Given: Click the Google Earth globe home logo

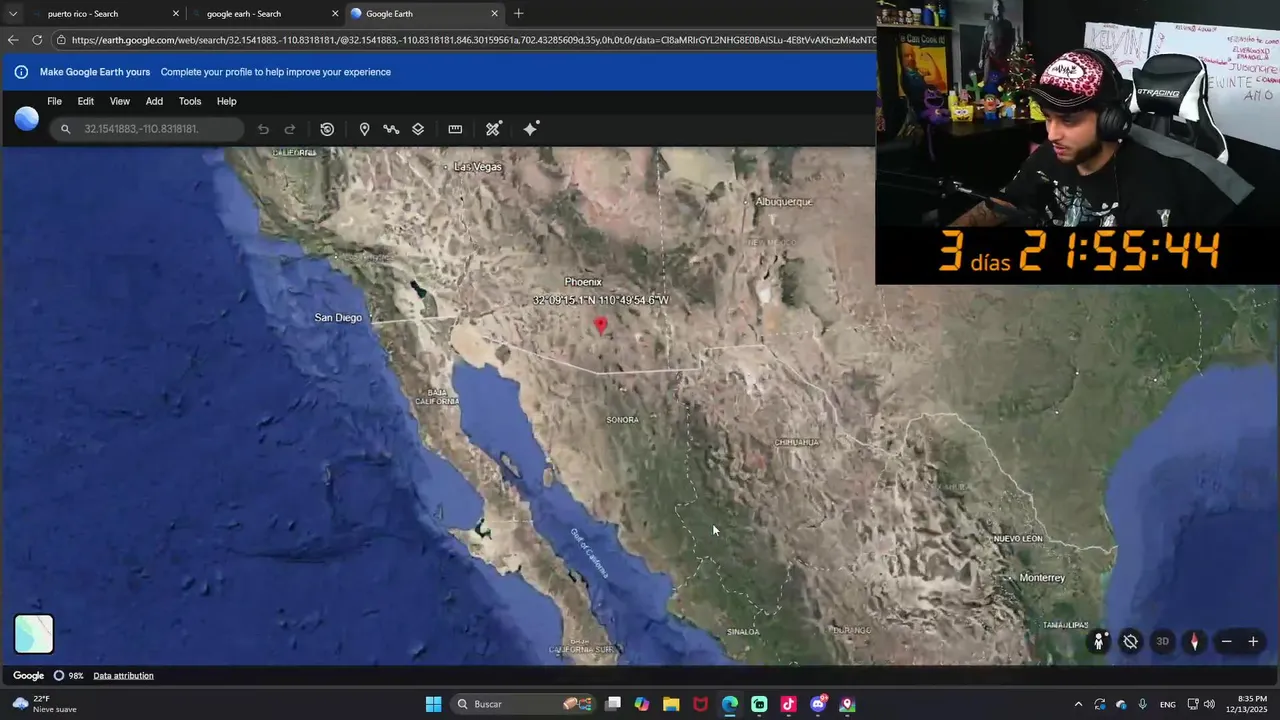Looking at the screenshot, I should click(27, 119).
